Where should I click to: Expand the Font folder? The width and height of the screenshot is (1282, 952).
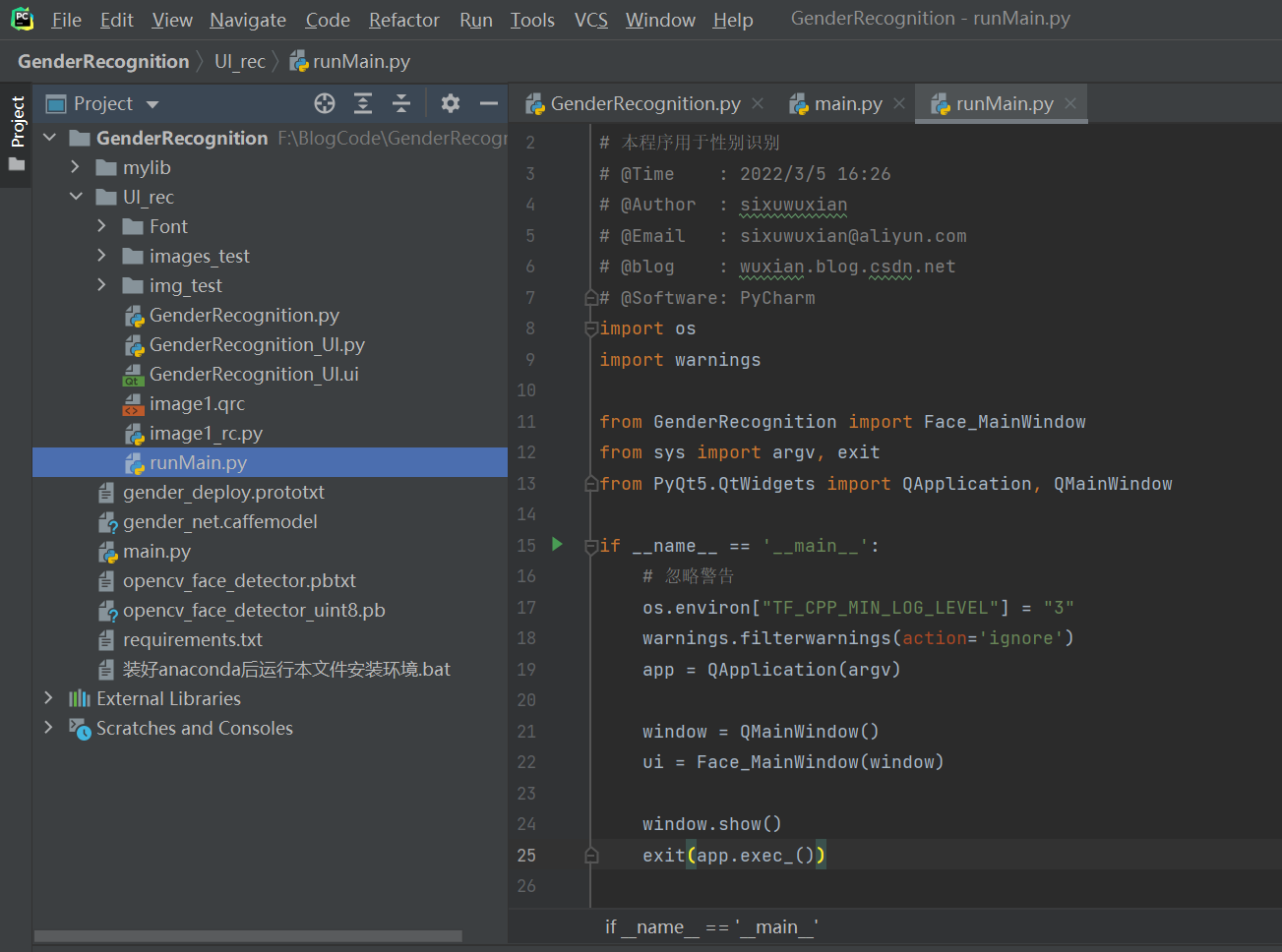click(102, 226)
